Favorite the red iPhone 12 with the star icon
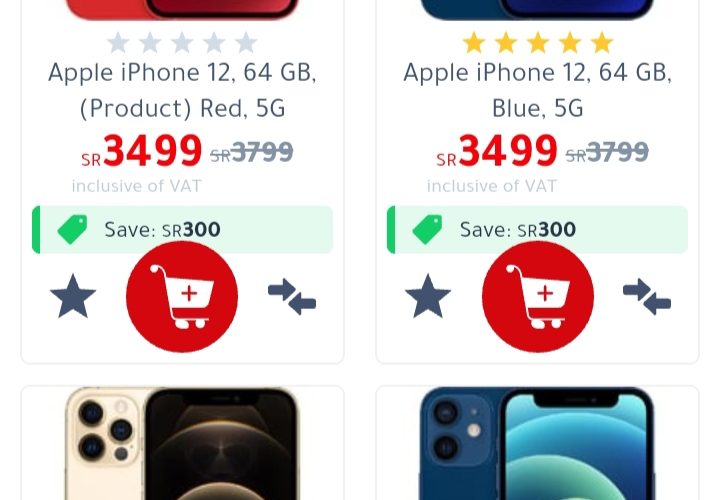 (x=73, y=296)
